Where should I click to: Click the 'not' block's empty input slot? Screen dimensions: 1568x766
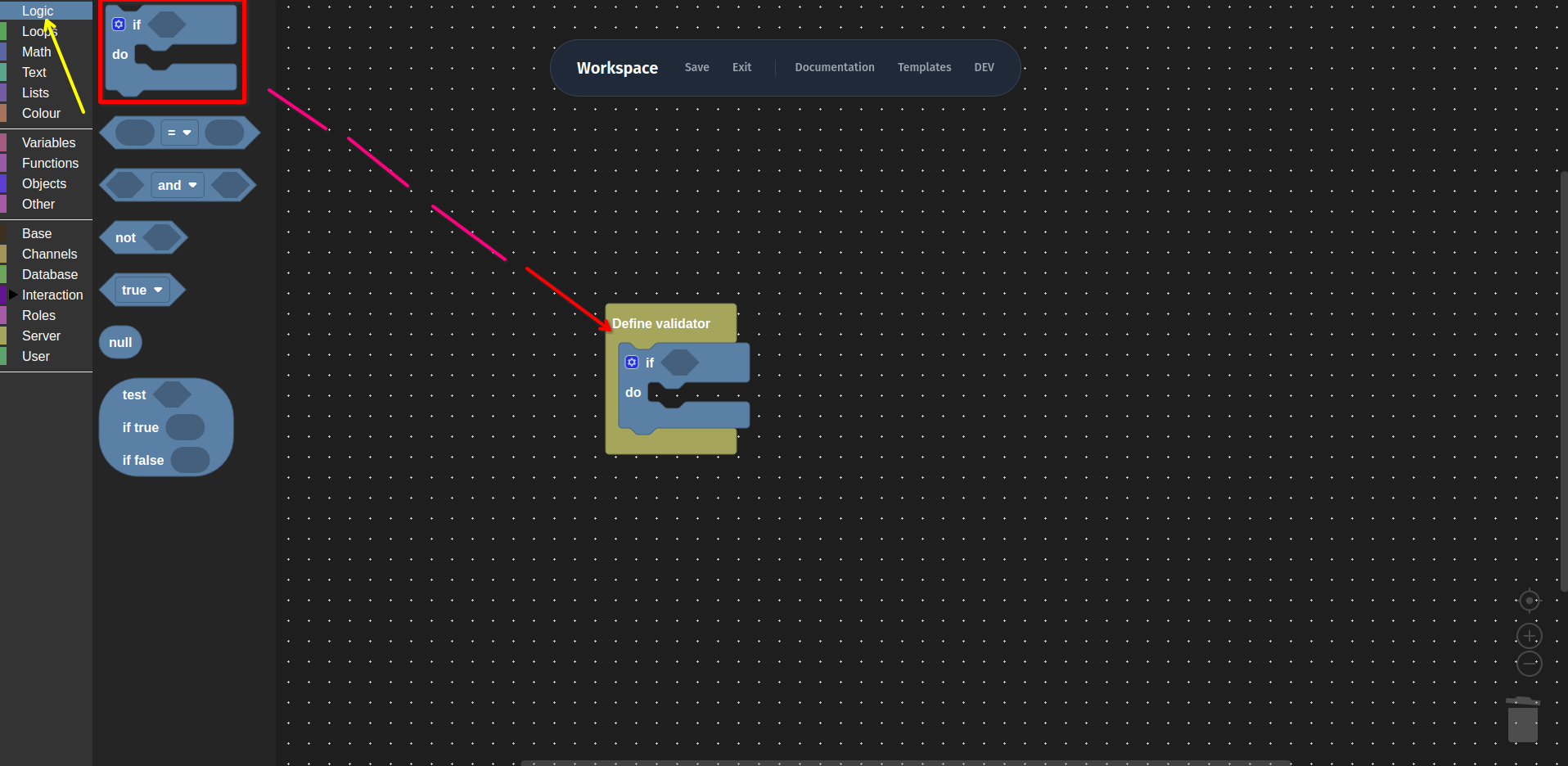point(162,237)
